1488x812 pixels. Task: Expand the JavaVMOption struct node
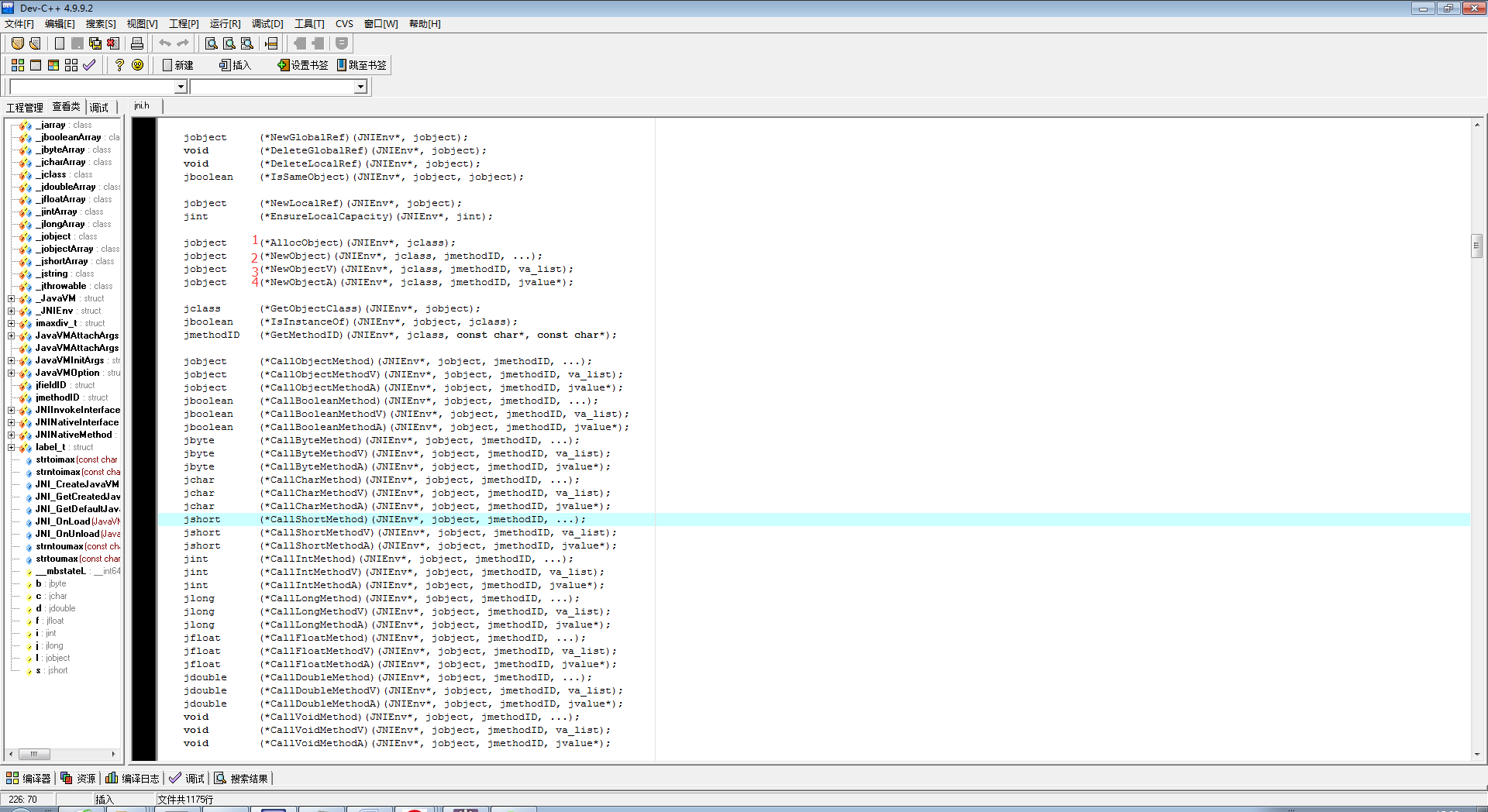[x=12, y=373]
